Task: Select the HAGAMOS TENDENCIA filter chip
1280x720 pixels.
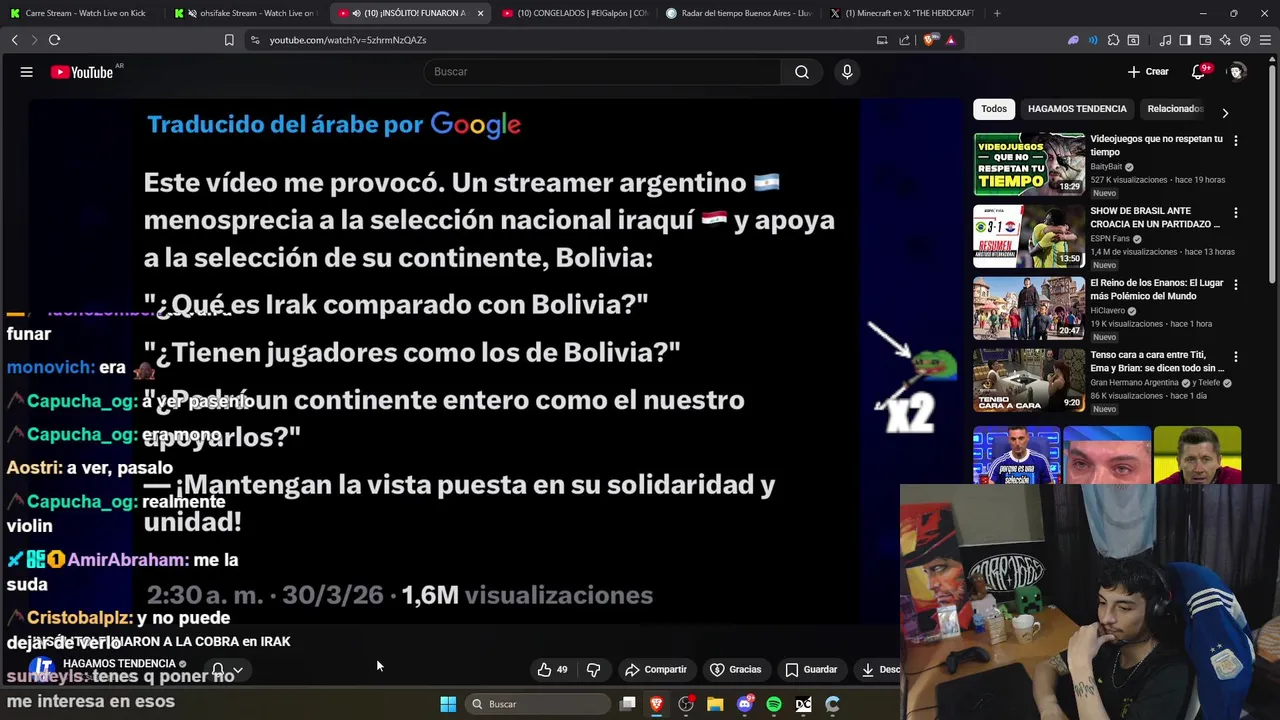Action: 1077,109
